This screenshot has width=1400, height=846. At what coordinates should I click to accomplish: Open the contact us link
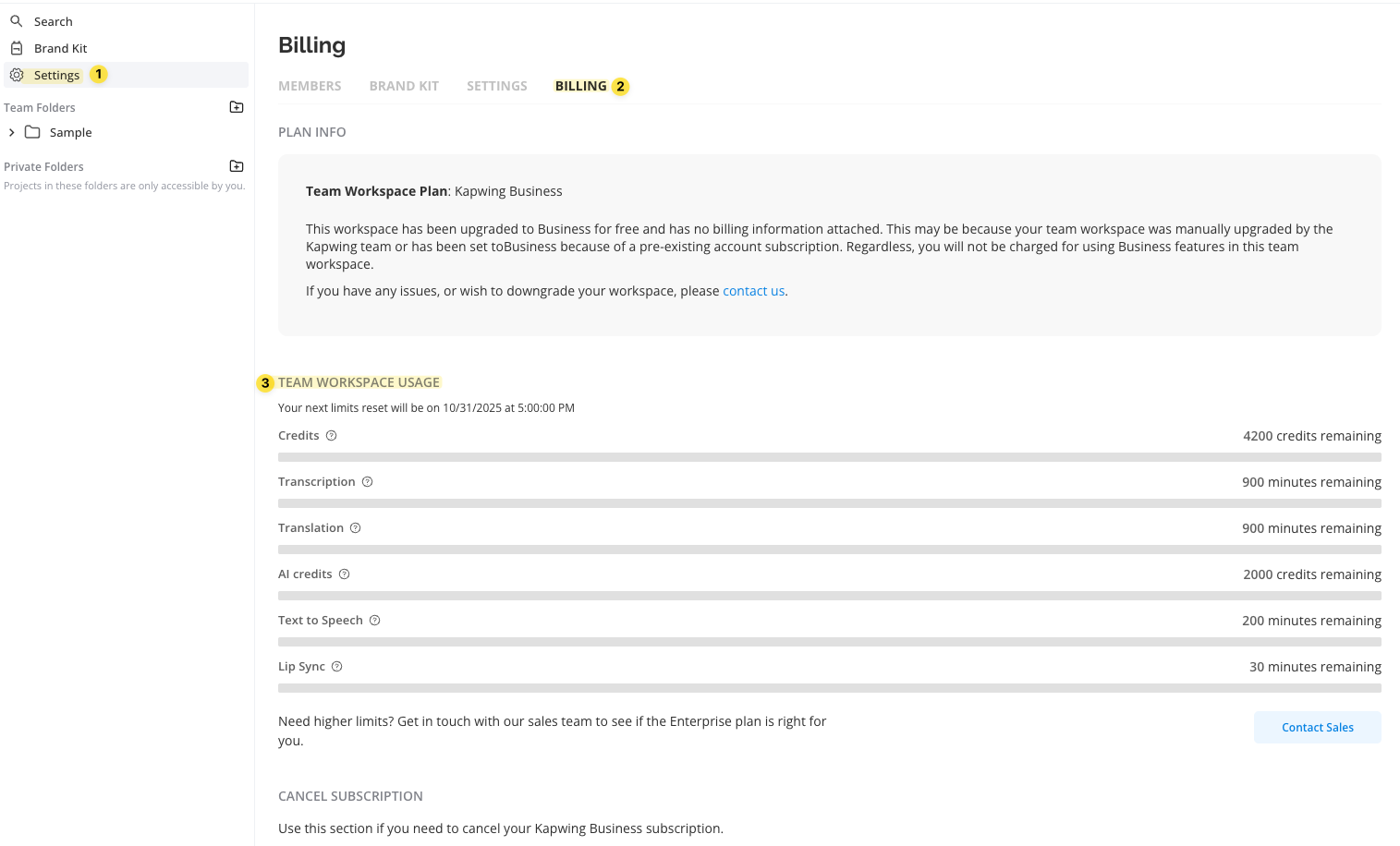(x=753, y=290)
